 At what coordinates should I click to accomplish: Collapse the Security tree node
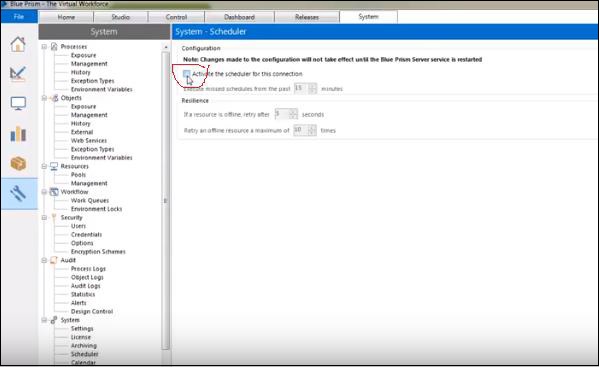pos(44,217)
